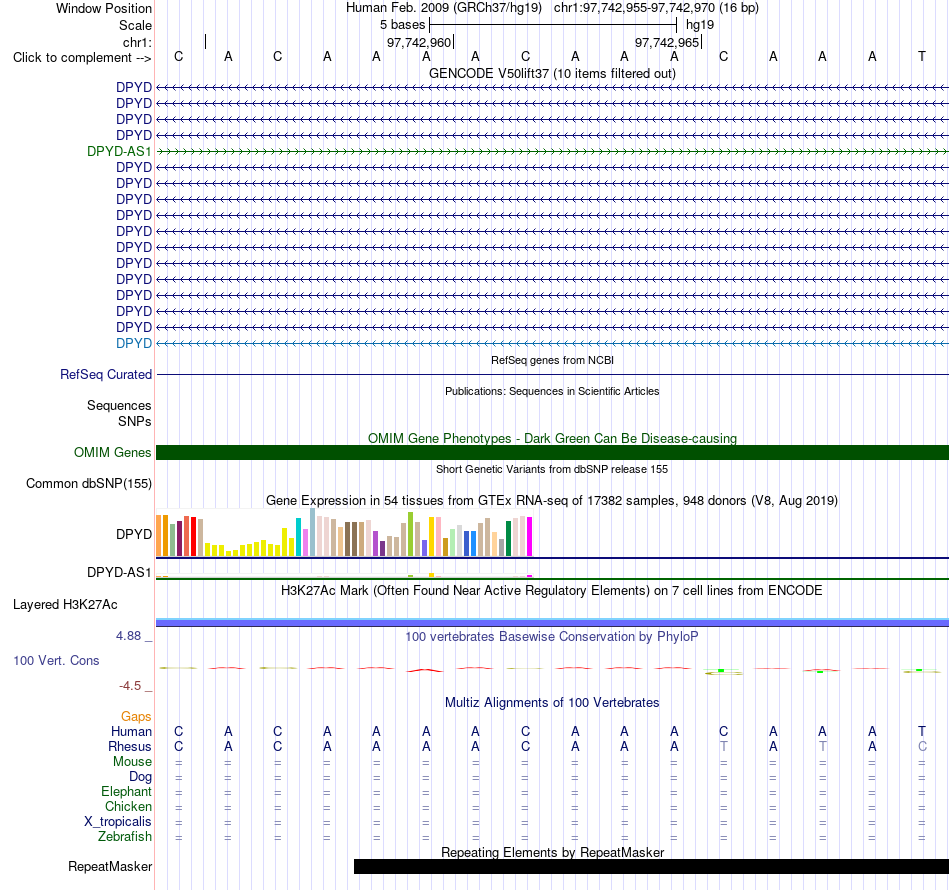Click the 'Layered H3K27Ac' label
950x890 pixels.
click(x=65, y=605)
